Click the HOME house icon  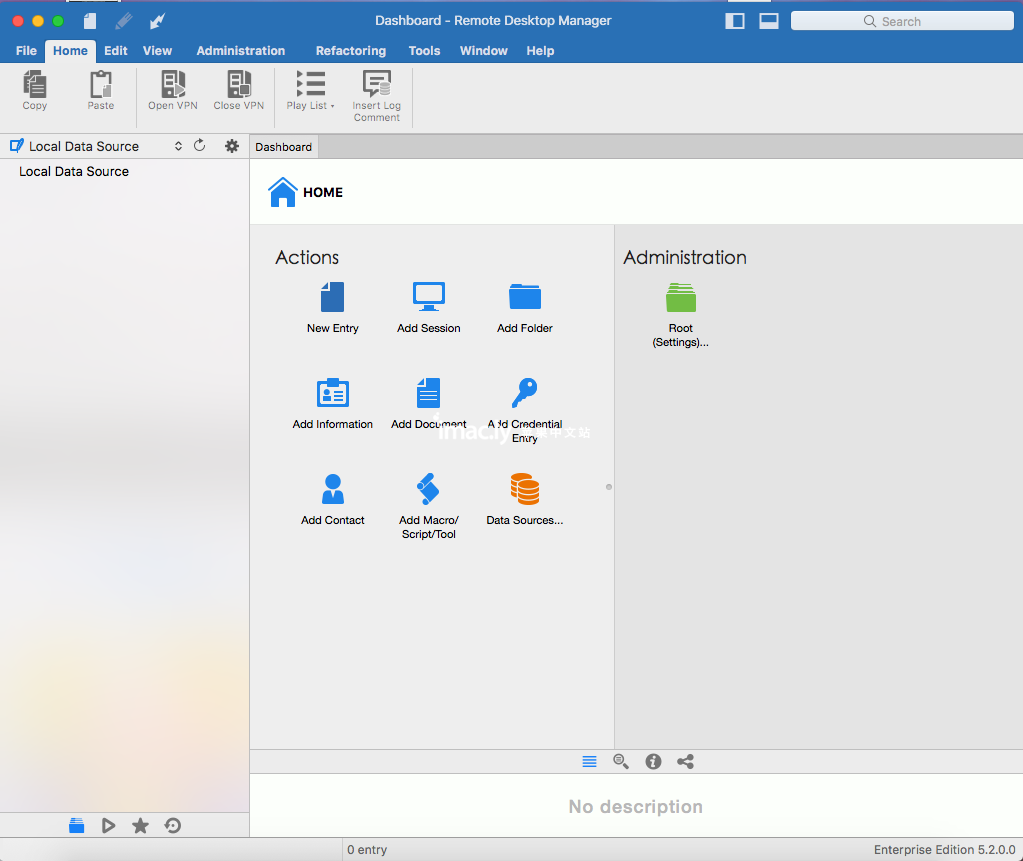(x=283, y=192)
